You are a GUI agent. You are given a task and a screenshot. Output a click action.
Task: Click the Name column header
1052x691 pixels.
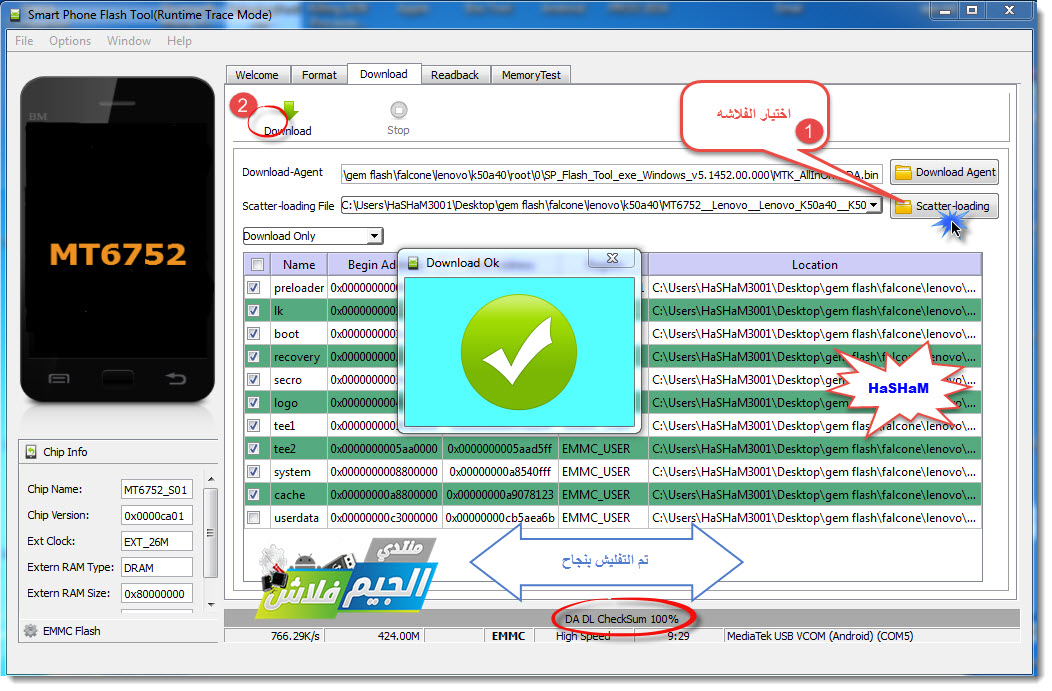coord(299,265)
